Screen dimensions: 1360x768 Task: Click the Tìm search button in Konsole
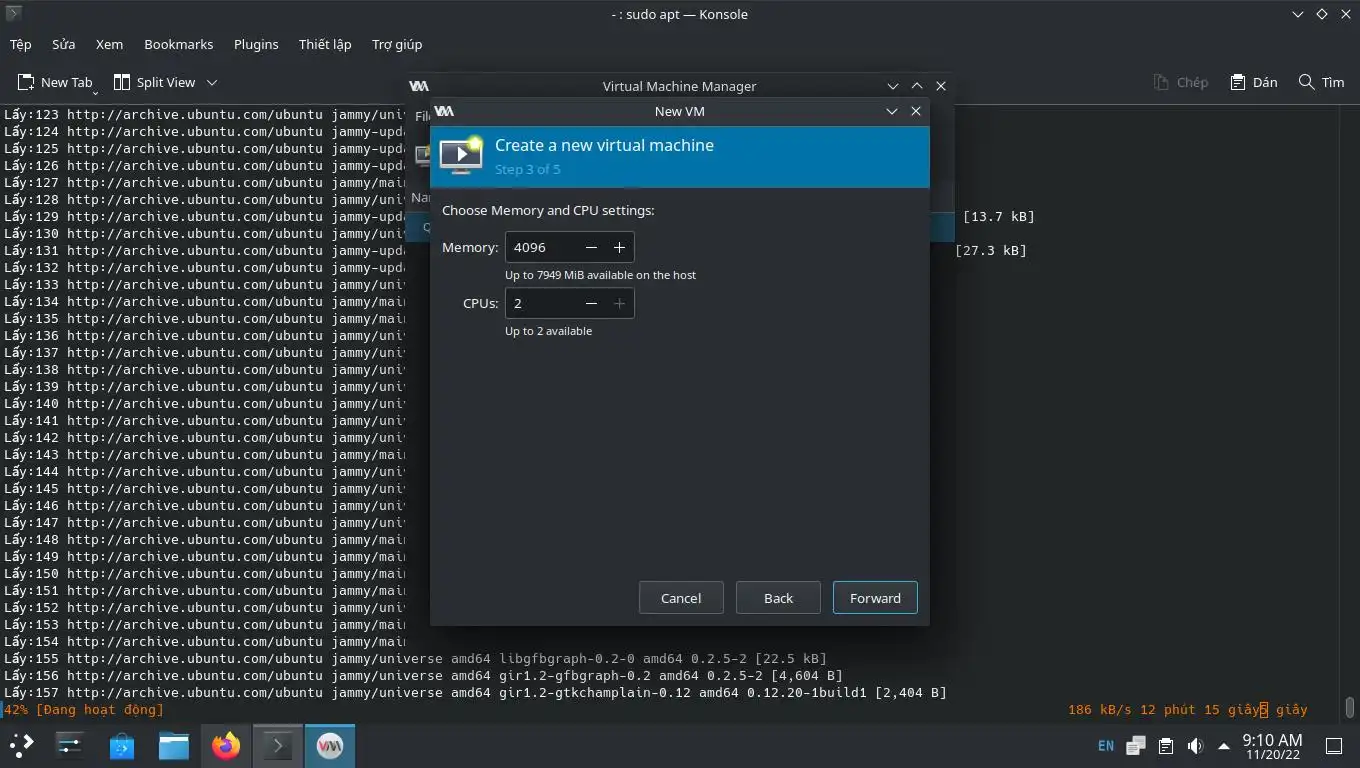coord(1321,82)
